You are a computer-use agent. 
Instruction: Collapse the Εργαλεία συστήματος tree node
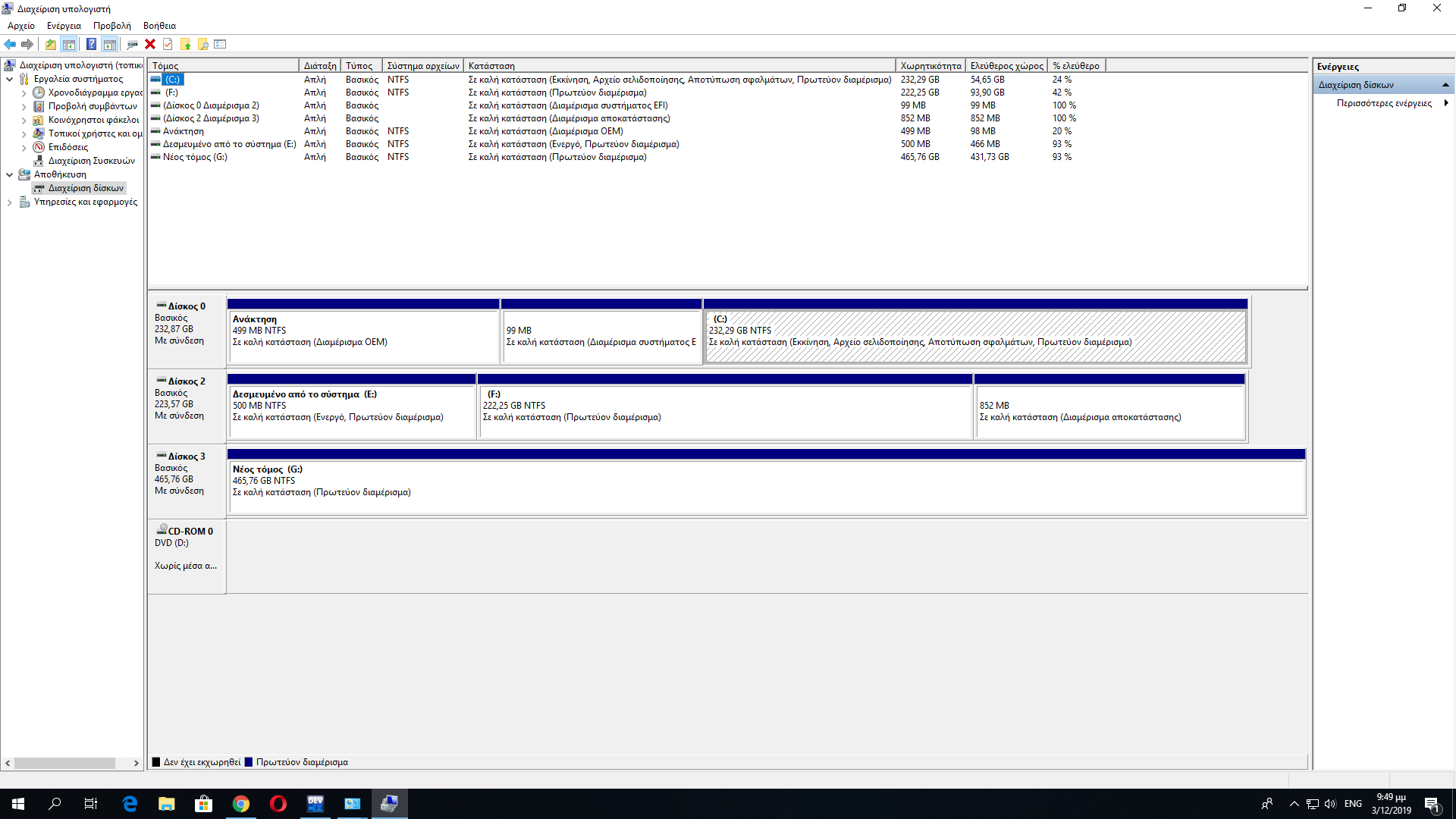[x=10, y=79]
